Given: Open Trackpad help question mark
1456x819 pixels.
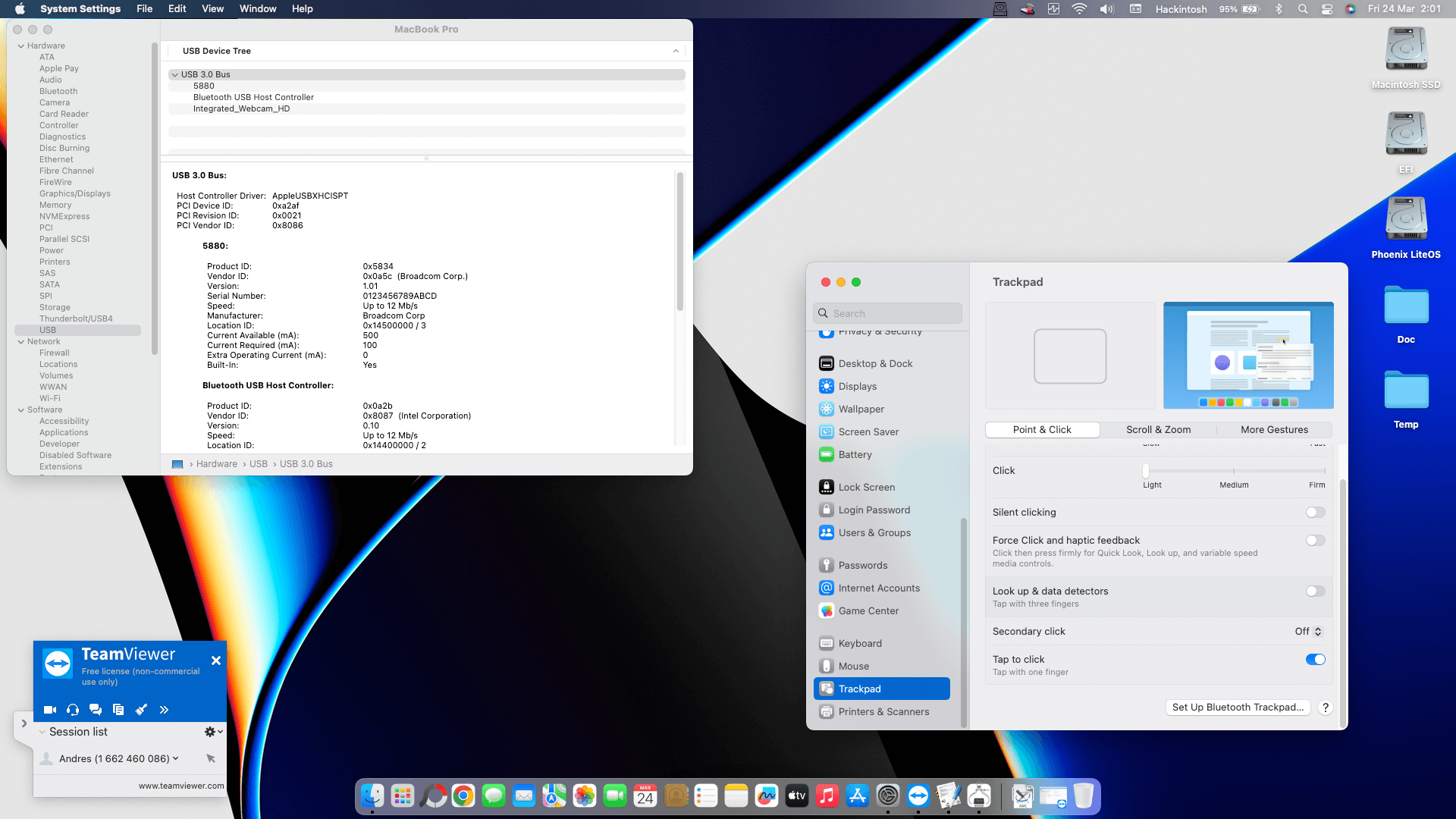Looking at the screenshot, I should [x=1325, y=708].
